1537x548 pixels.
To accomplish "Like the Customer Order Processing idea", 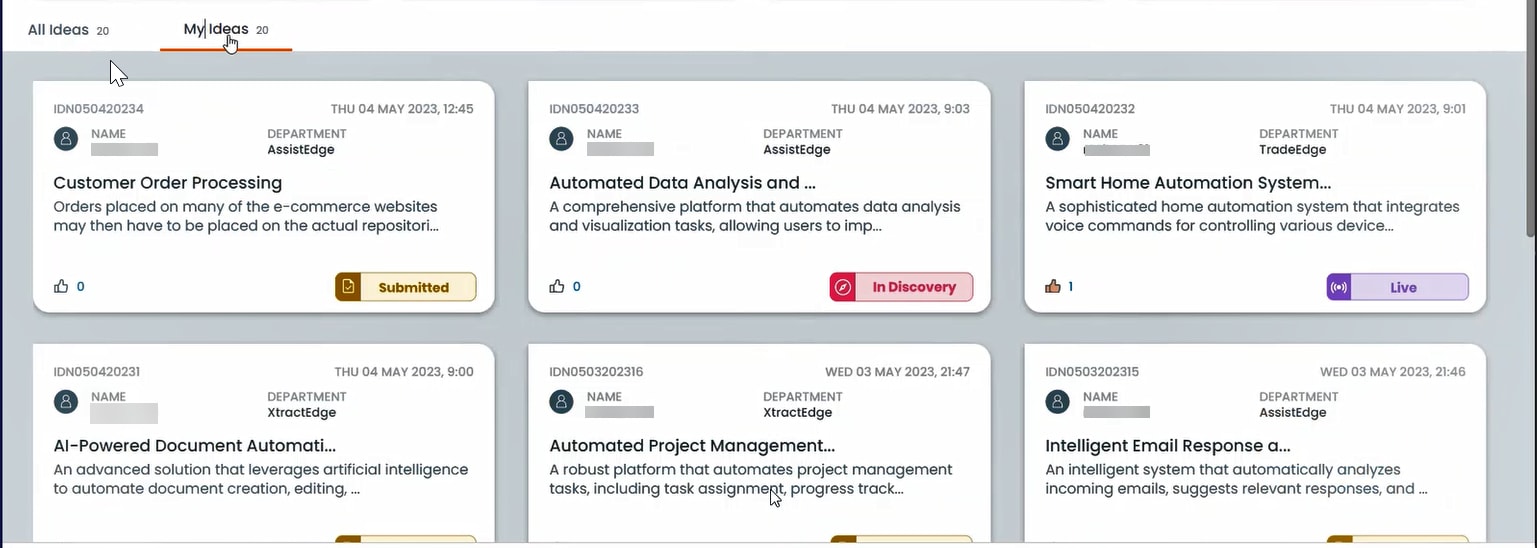I will pyautogui.click(x=61, y=287).
